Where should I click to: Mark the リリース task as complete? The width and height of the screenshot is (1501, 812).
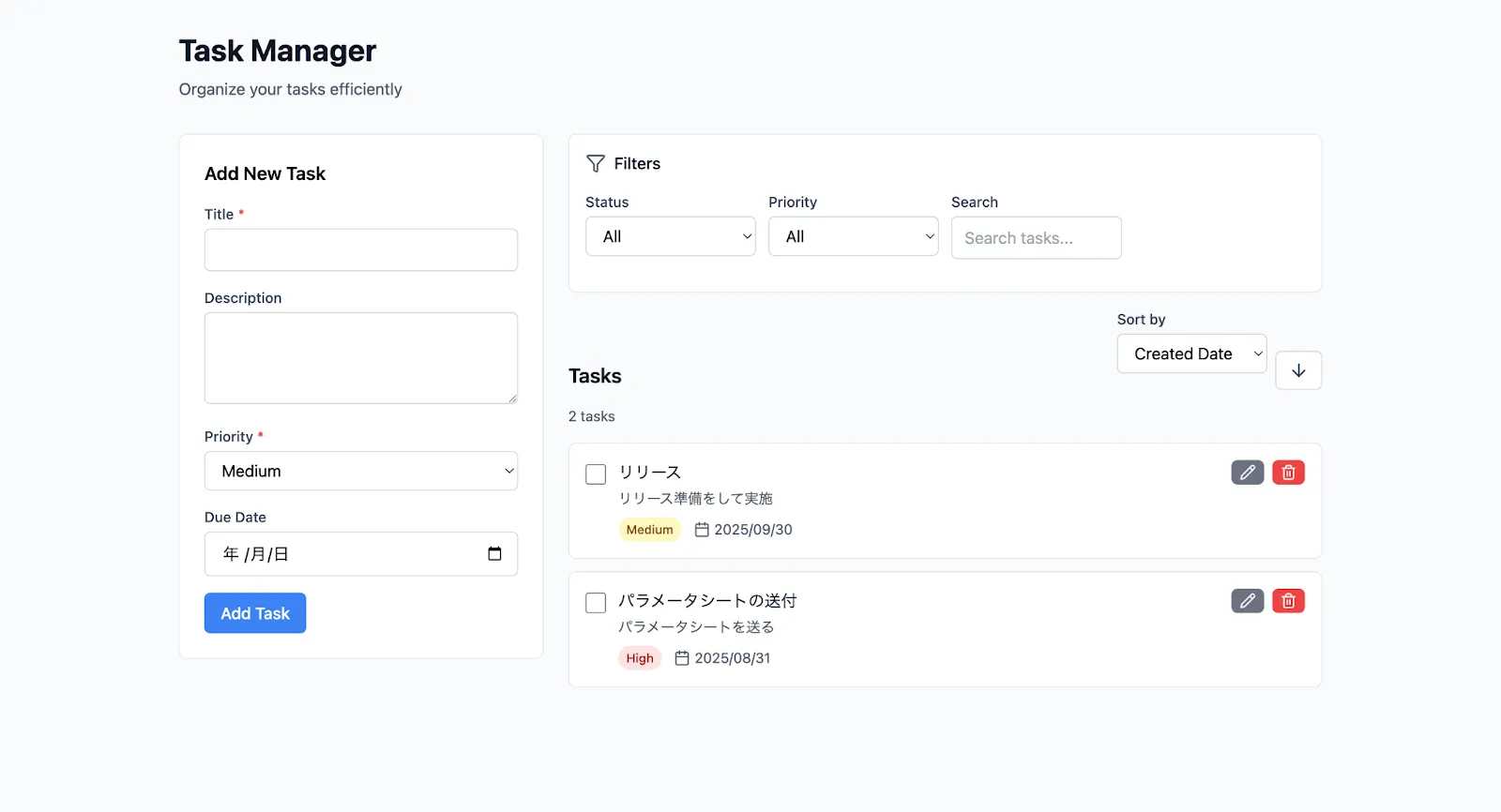(x=596, y=474)
